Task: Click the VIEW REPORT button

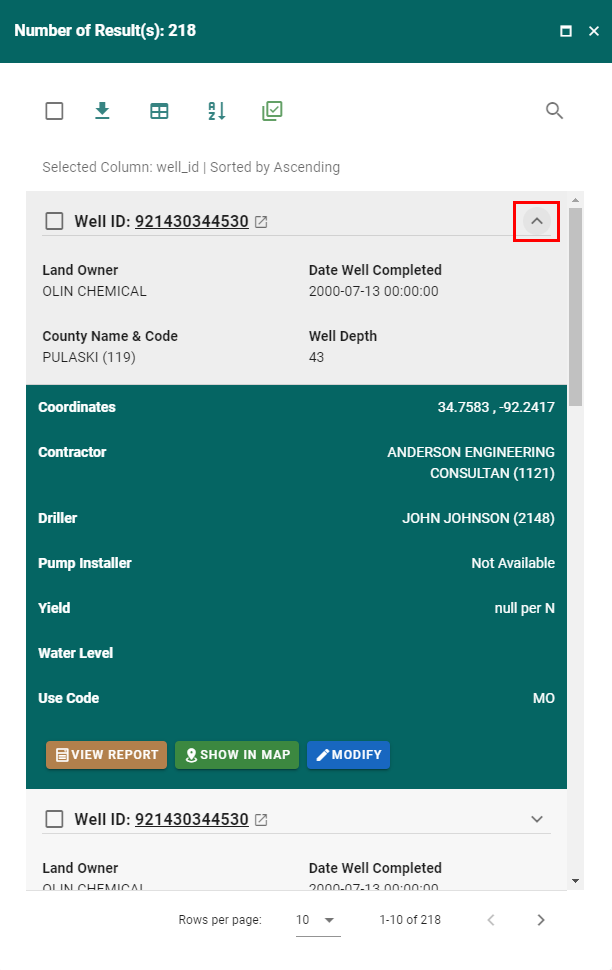Action: point(106,755)
